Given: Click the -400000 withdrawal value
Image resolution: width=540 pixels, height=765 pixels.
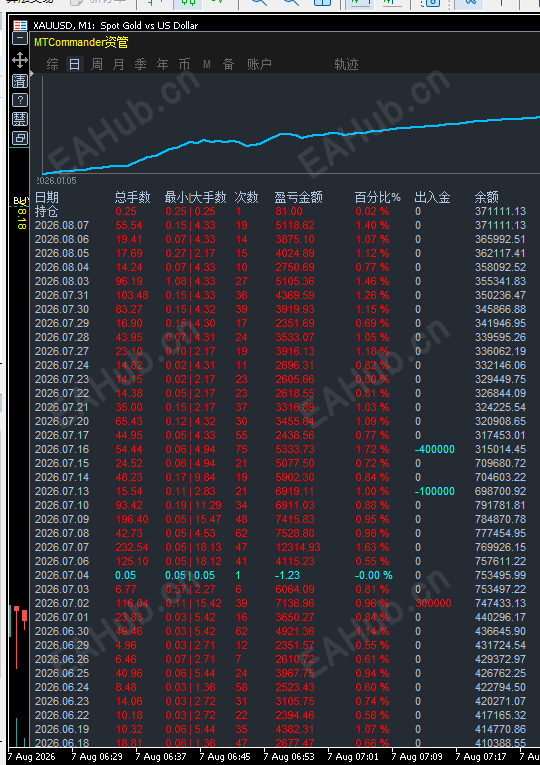Looking at the screenshot, I should tap(435, 449).
